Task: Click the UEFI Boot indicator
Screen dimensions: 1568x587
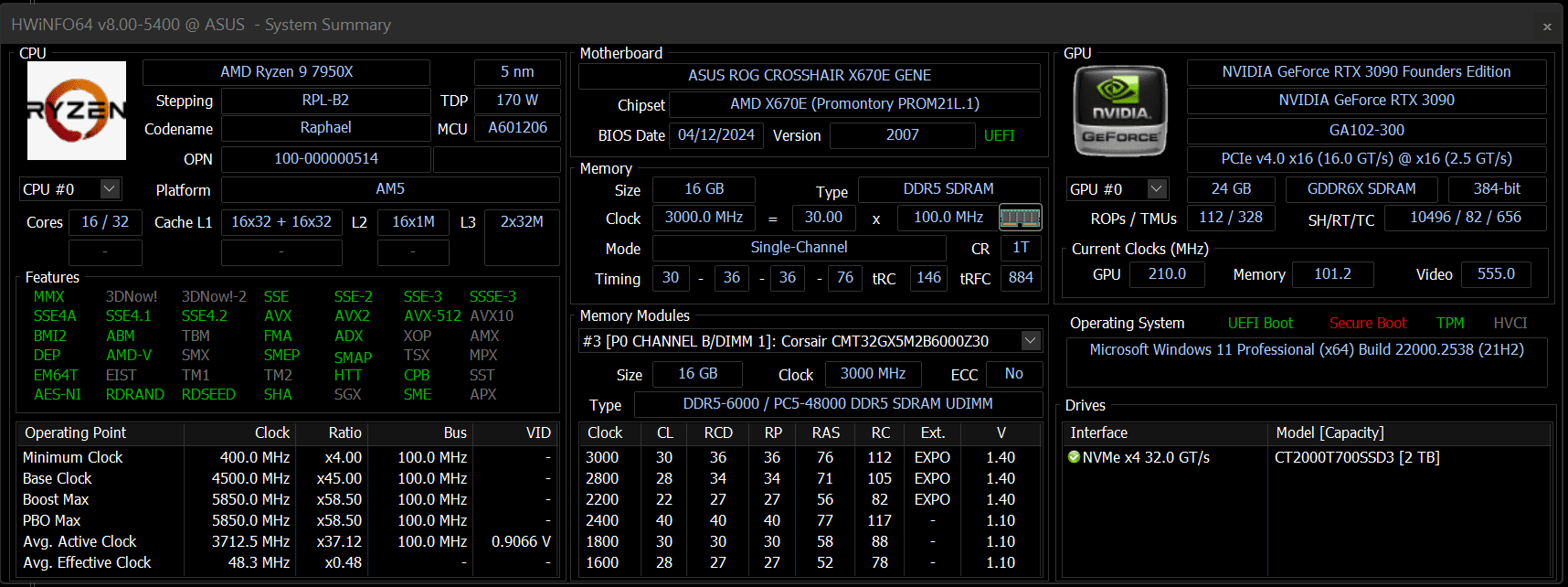Action: point(1260,323)
